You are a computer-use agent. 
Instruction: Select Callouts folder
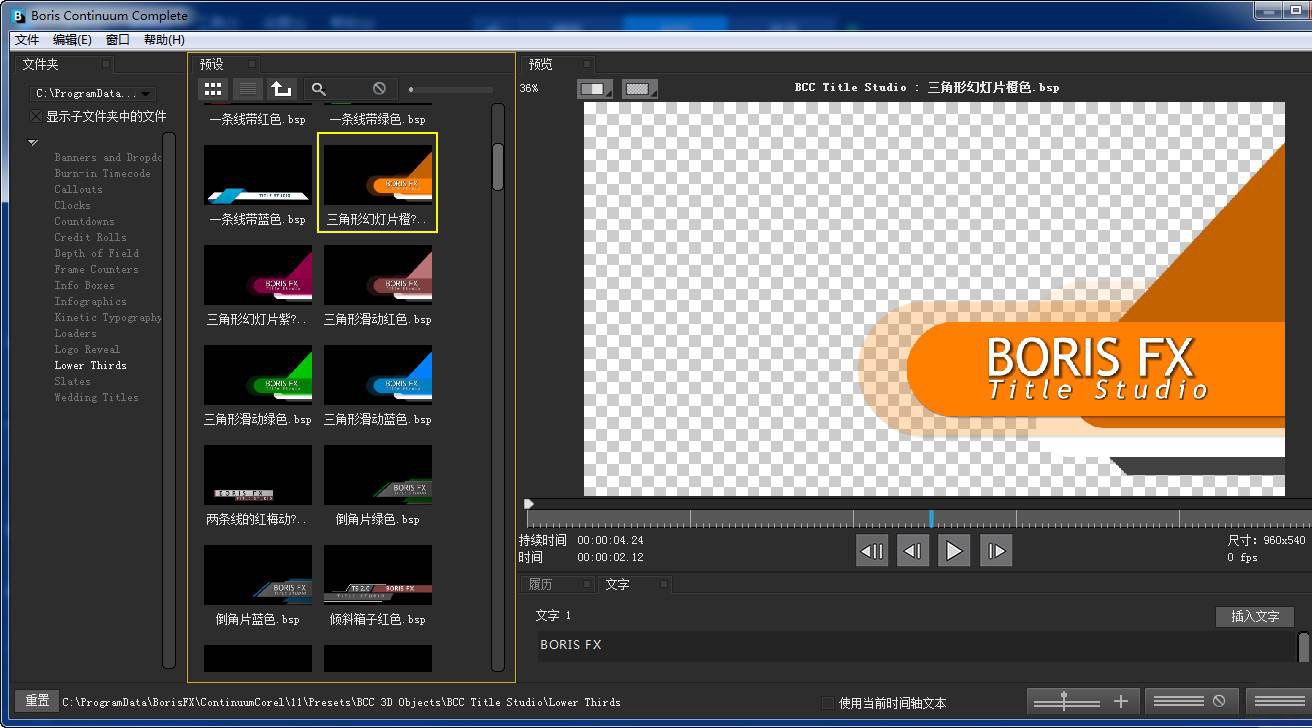pyautogui.click(x=78, y=189)
